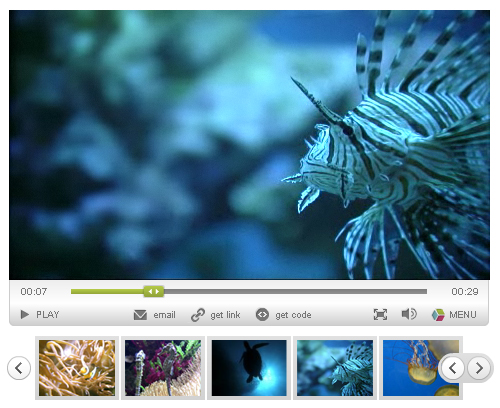Image resolution: width=500 pixels, height=408 pixels.
Task: Click the email envelope icon
Action: [x=140, y=315]
